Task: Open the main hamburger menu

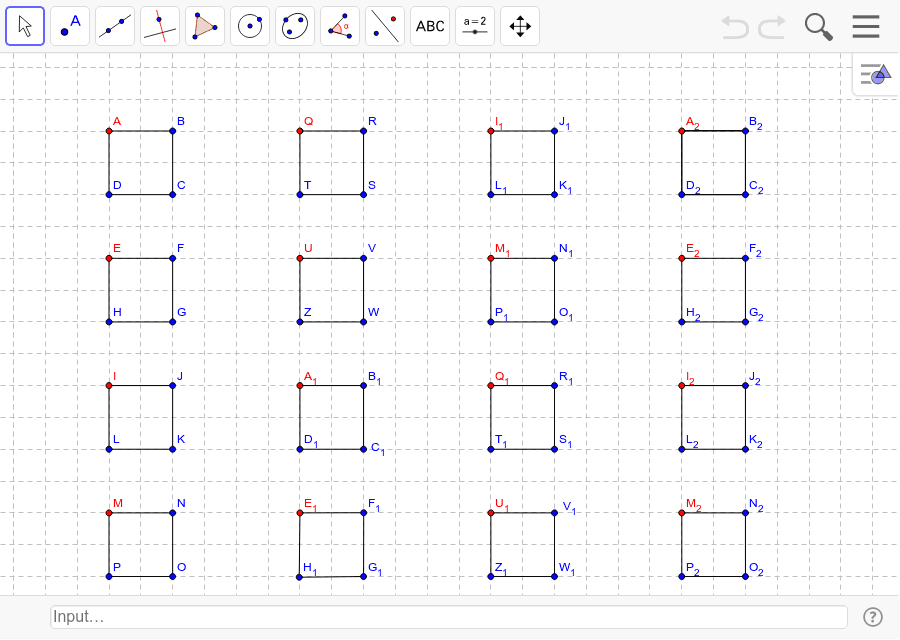Action: [x=865, y=26]
